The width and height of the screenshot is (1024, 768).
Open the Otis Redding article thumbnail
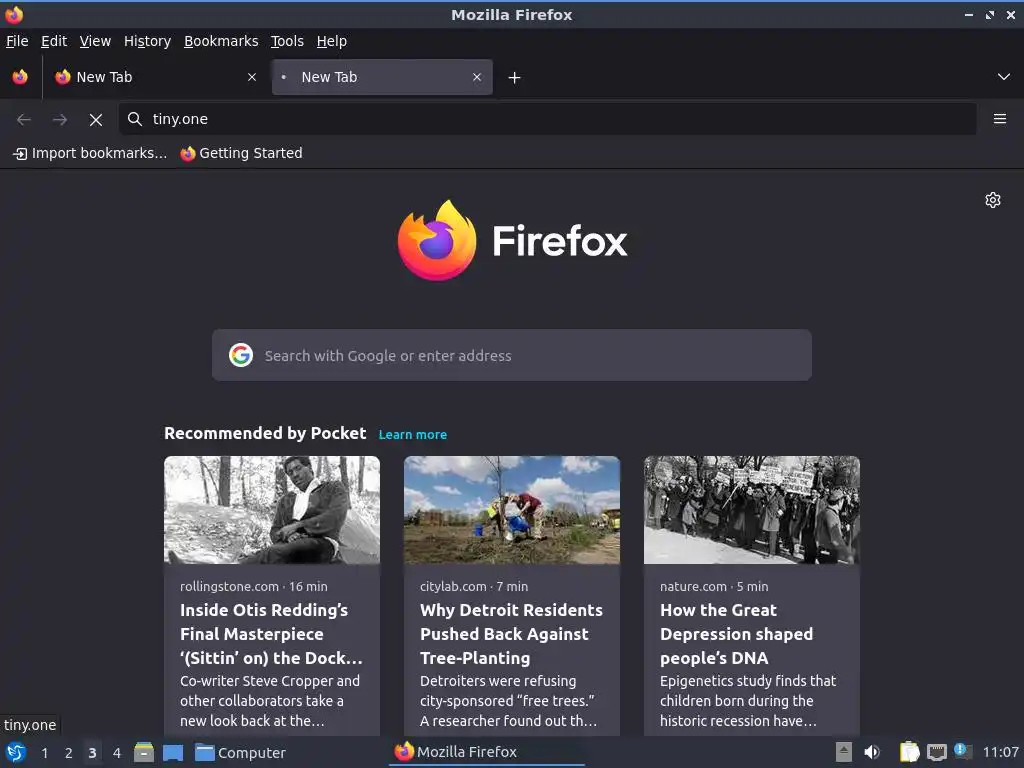(272, 510)
